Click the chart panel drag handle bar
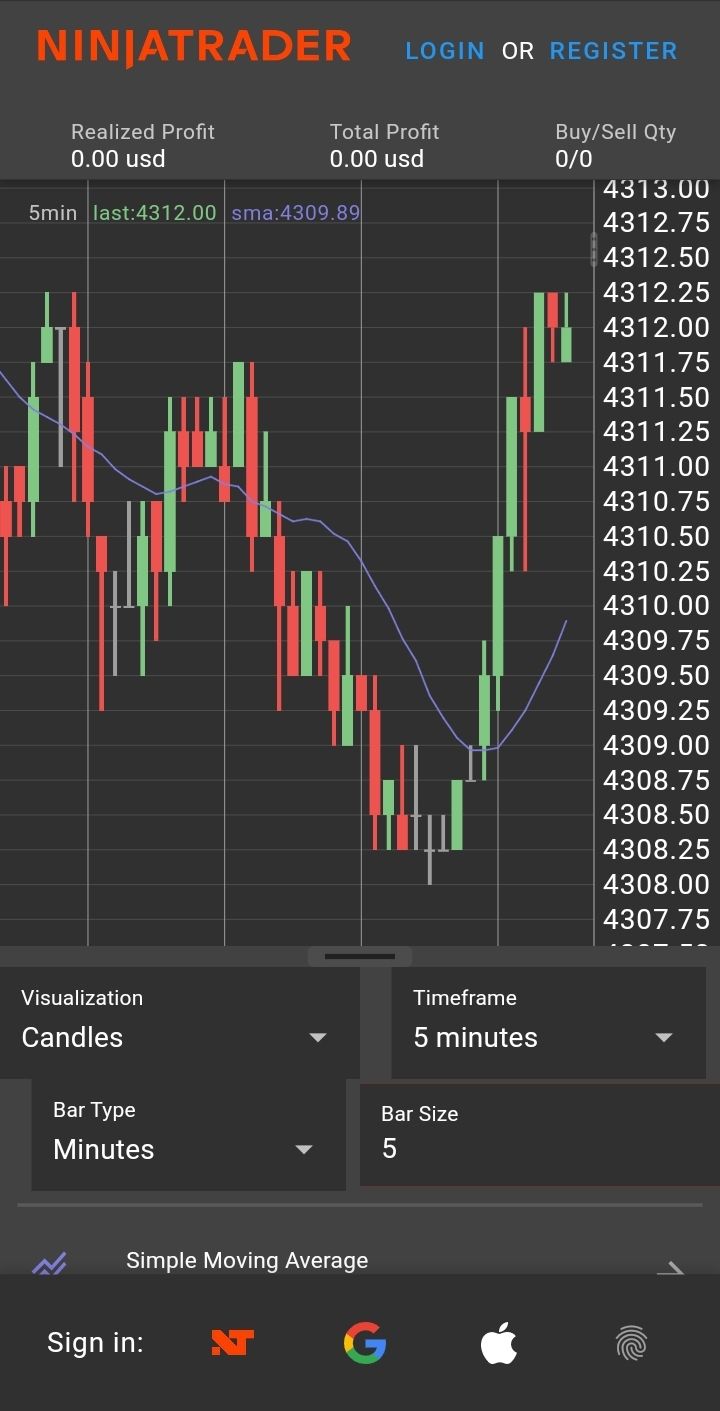Image resolution: width=720 pixels, height=1411 pixels. (360, 957)
